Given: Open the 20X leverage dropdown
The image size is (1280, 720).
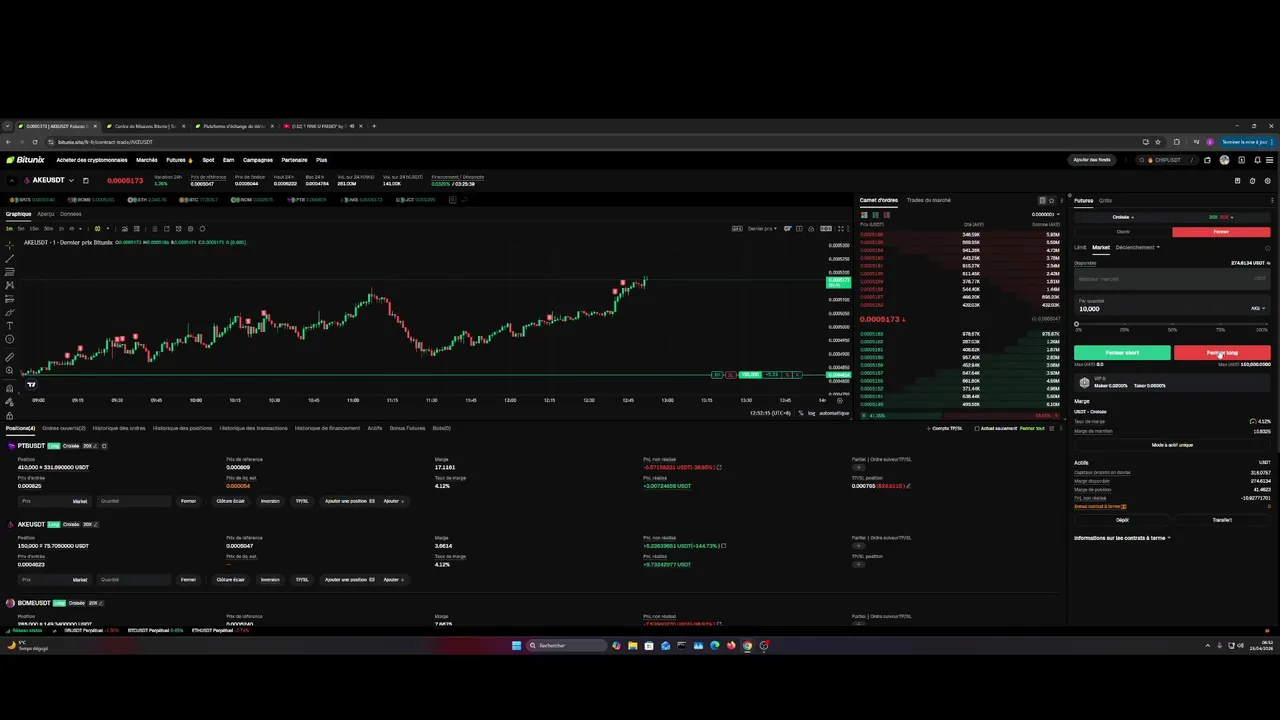Looking at the screenshot, I should point(1221,217).
